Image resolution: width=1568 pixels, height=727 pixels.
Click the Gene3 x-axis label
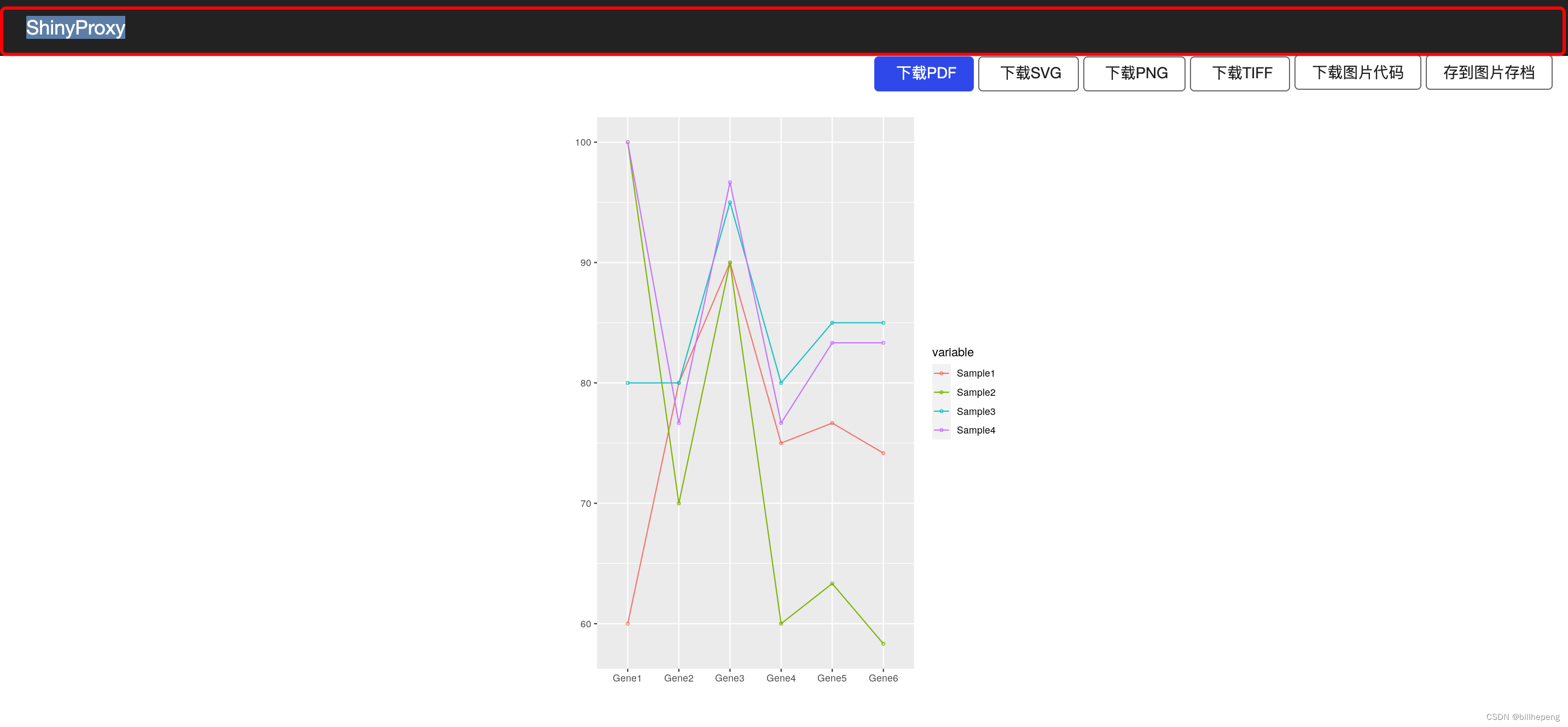point(729,678)
